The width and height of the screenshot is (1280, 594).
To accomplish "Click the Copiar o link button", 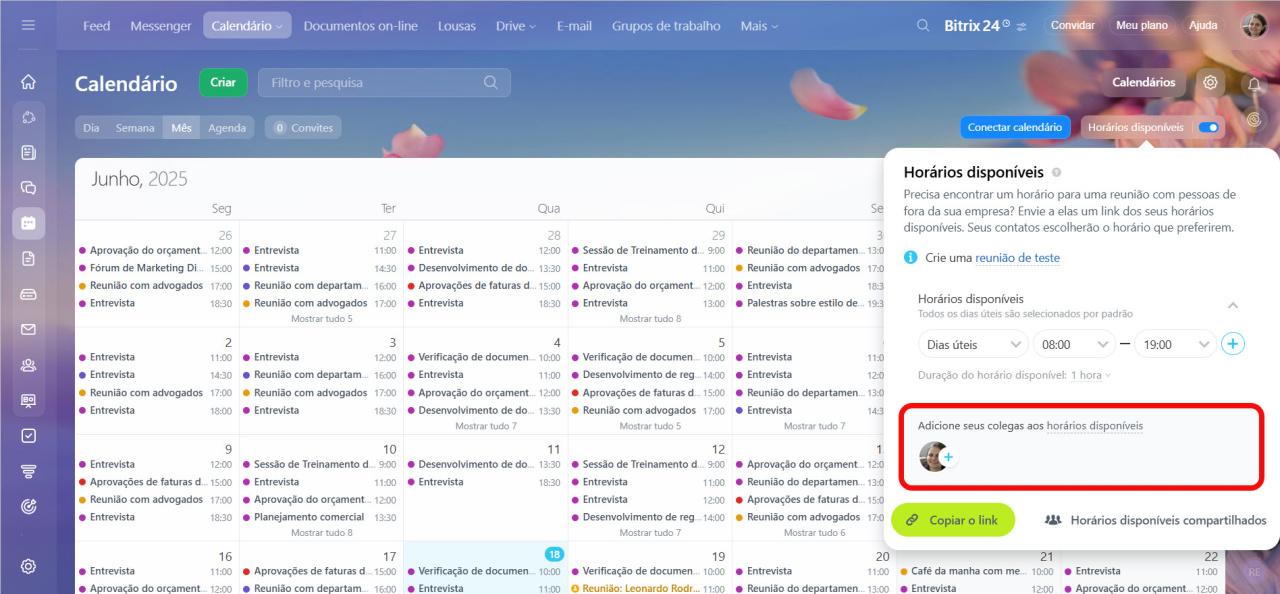I will click(x=953, y=520).
